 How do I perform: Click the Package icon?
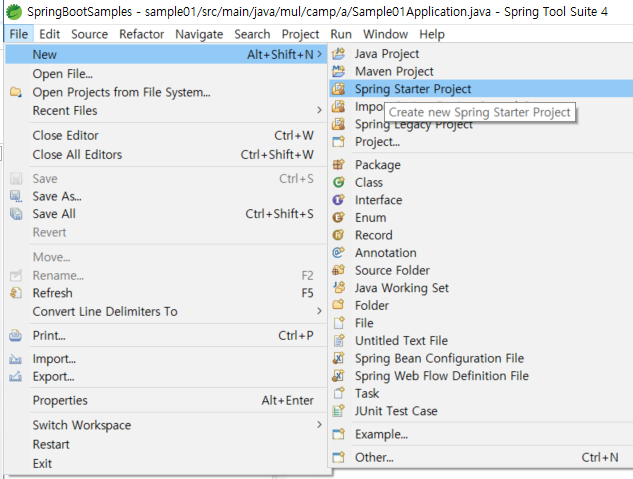coord(338,165)
